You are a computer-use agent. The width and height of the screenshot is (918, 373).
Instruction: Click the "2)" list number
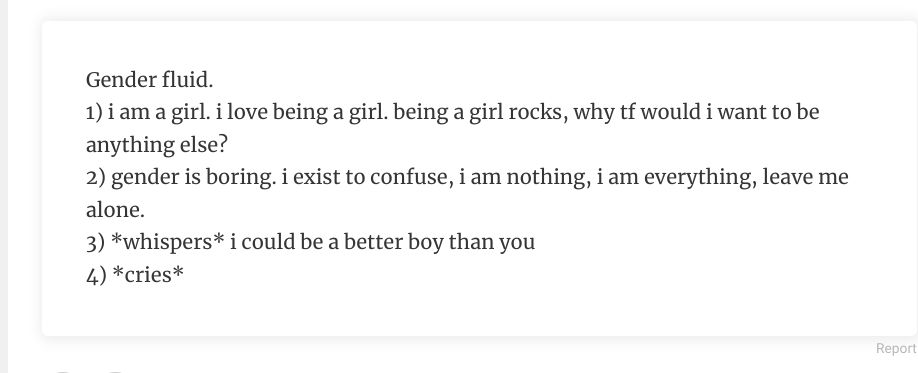point(95,177)
